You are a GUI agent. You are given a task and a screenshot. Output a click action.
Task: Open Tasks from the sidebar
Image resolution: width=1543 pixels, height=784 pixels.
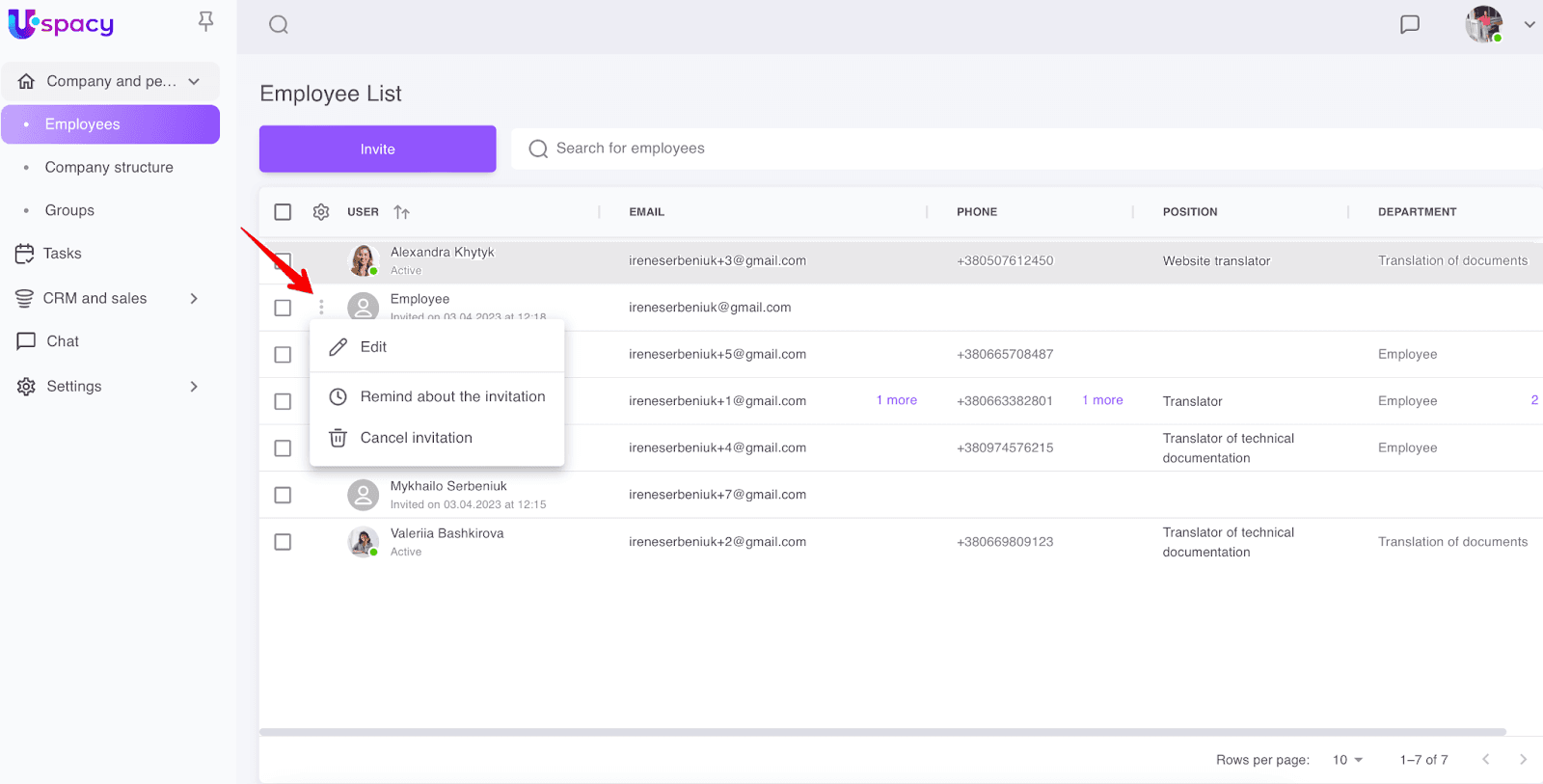pos(62,254)
